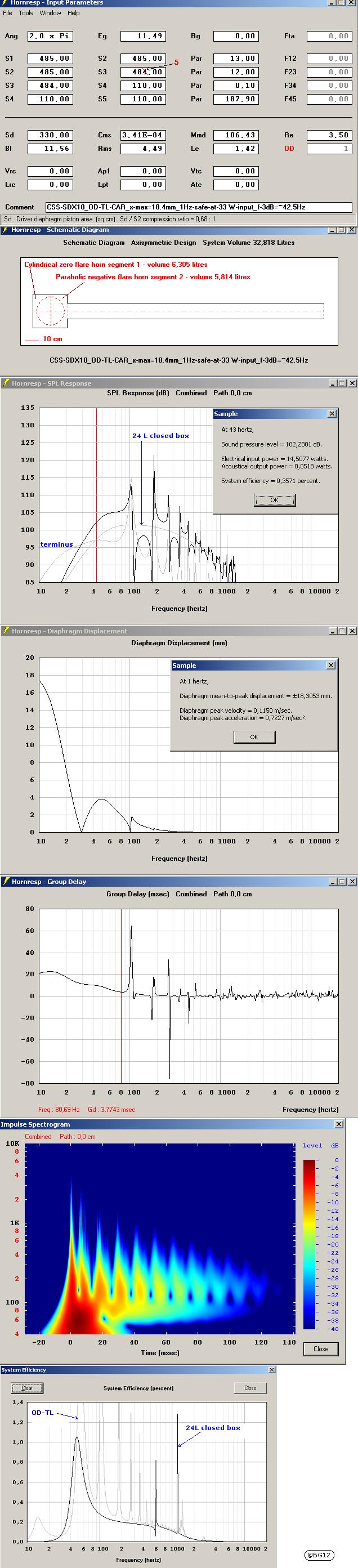Click the S5 field
Screen dimensions: 358x1568
coord(142,99)
